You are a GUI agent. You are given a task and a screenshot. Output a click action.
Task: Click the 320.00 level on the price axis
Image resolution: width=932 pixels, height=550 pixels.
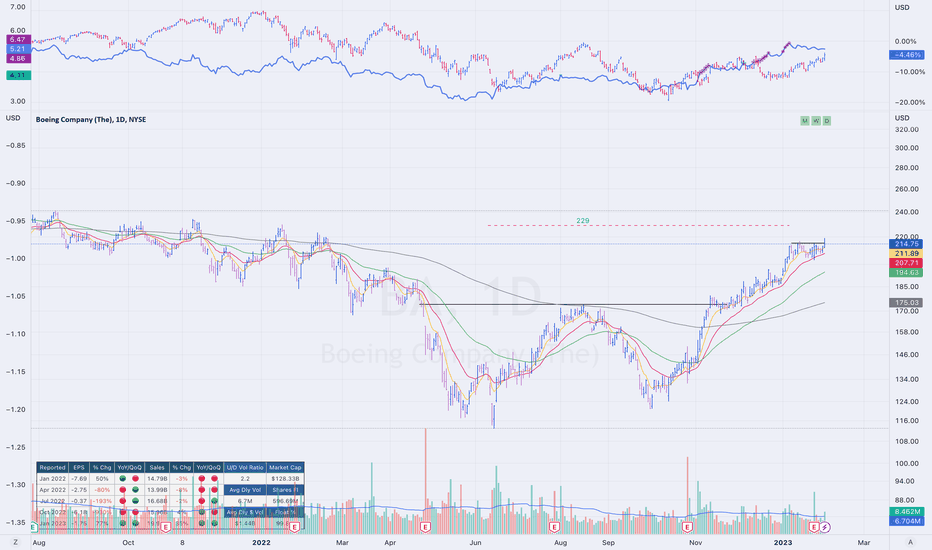tap(906, 130)
